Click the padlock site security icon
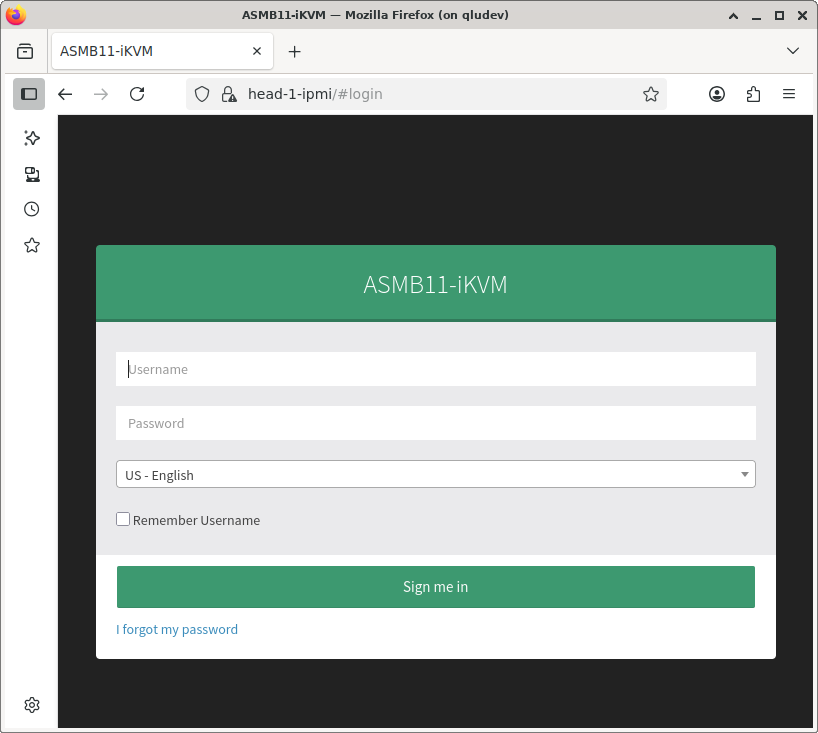Image resolution: width=818 pixels, height=733 pixels. [x=229, y=94]
